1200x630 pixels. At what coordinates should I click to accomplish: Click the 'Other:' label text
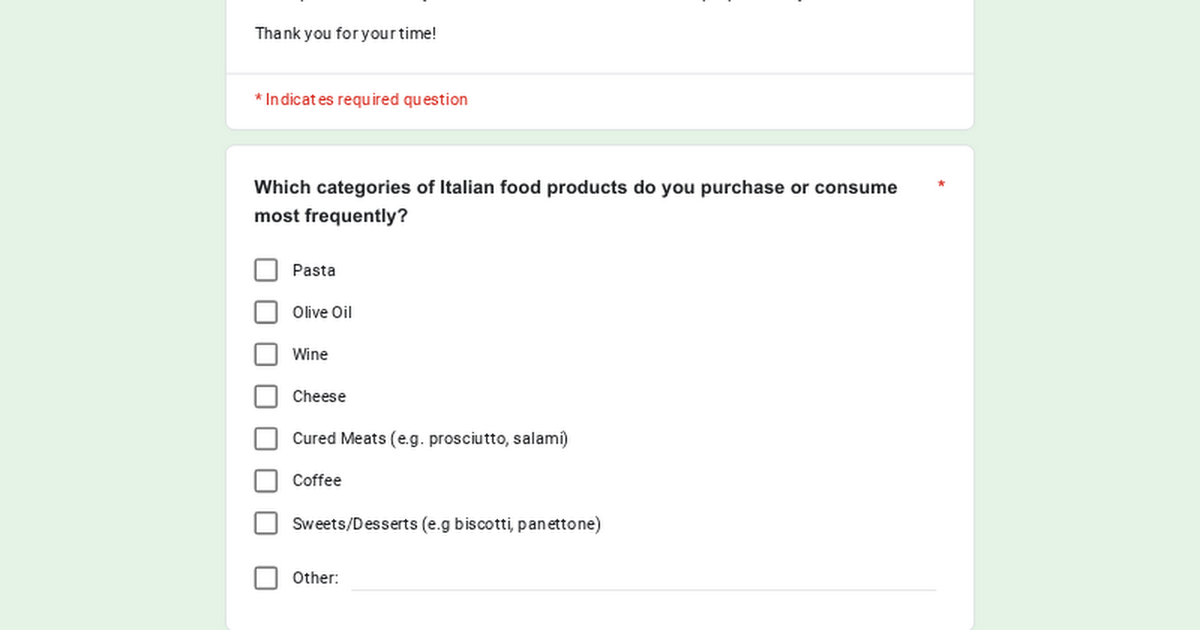tap(315, 578)
